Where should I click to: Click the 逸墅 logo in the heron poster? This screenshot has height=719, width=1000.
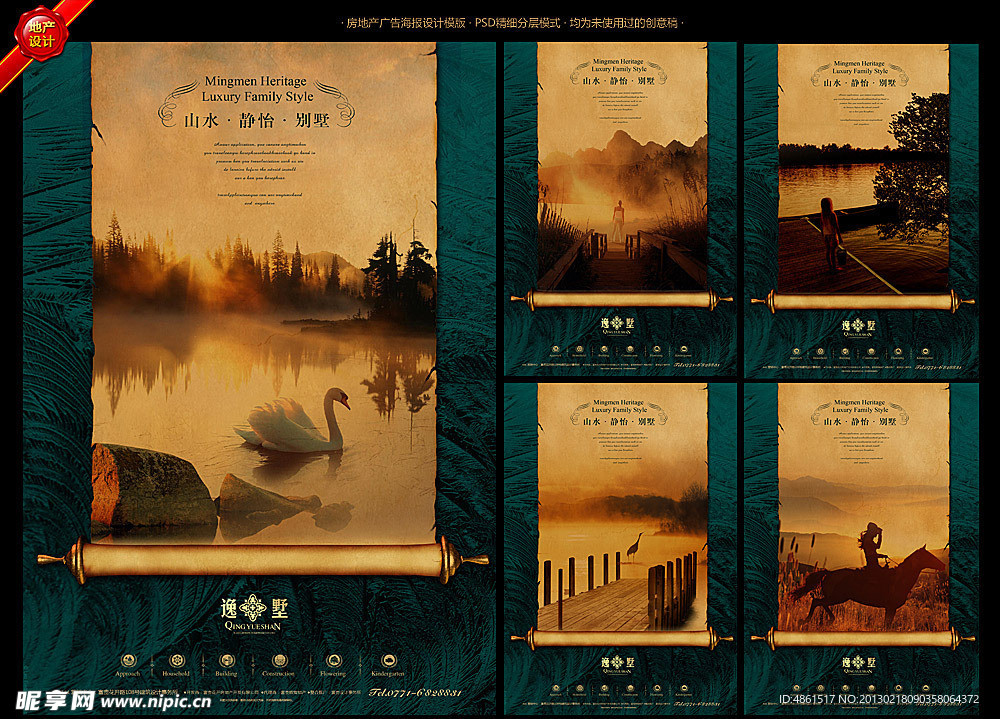tap(618, 663)
